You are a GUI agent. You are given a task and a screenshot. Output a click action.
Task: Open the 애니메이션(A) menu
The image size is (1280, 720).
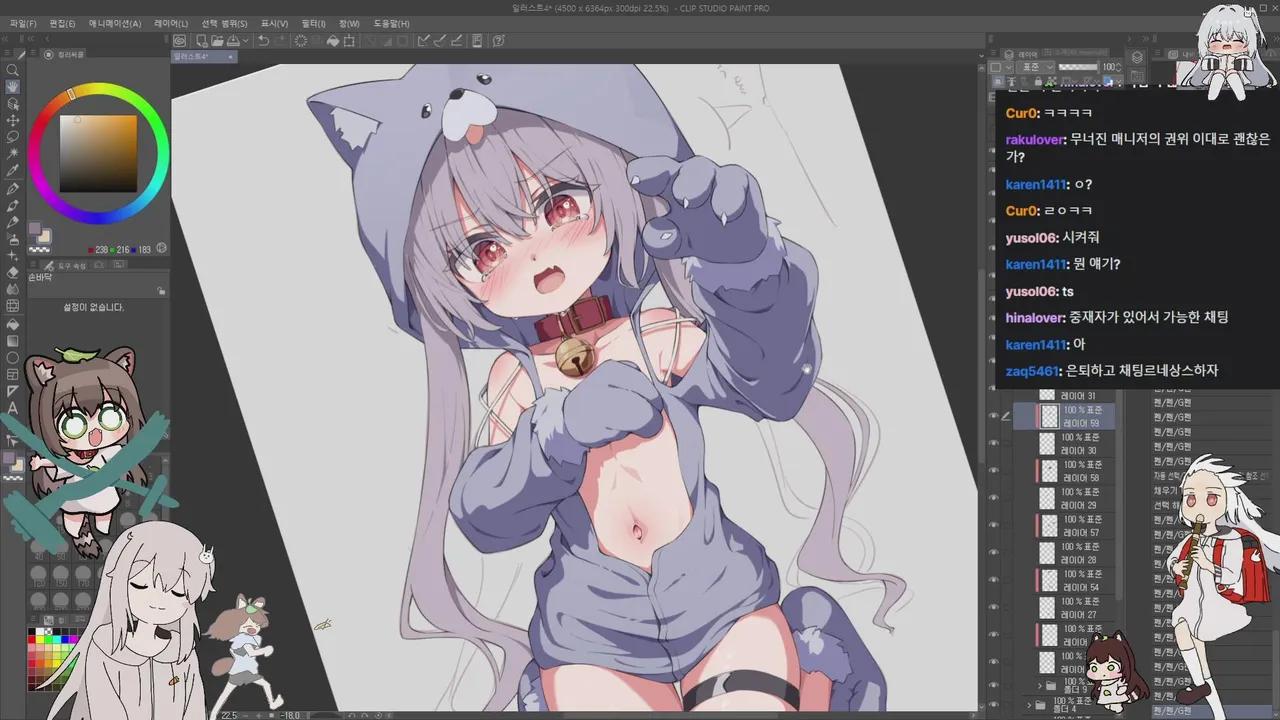click(115, 23)
